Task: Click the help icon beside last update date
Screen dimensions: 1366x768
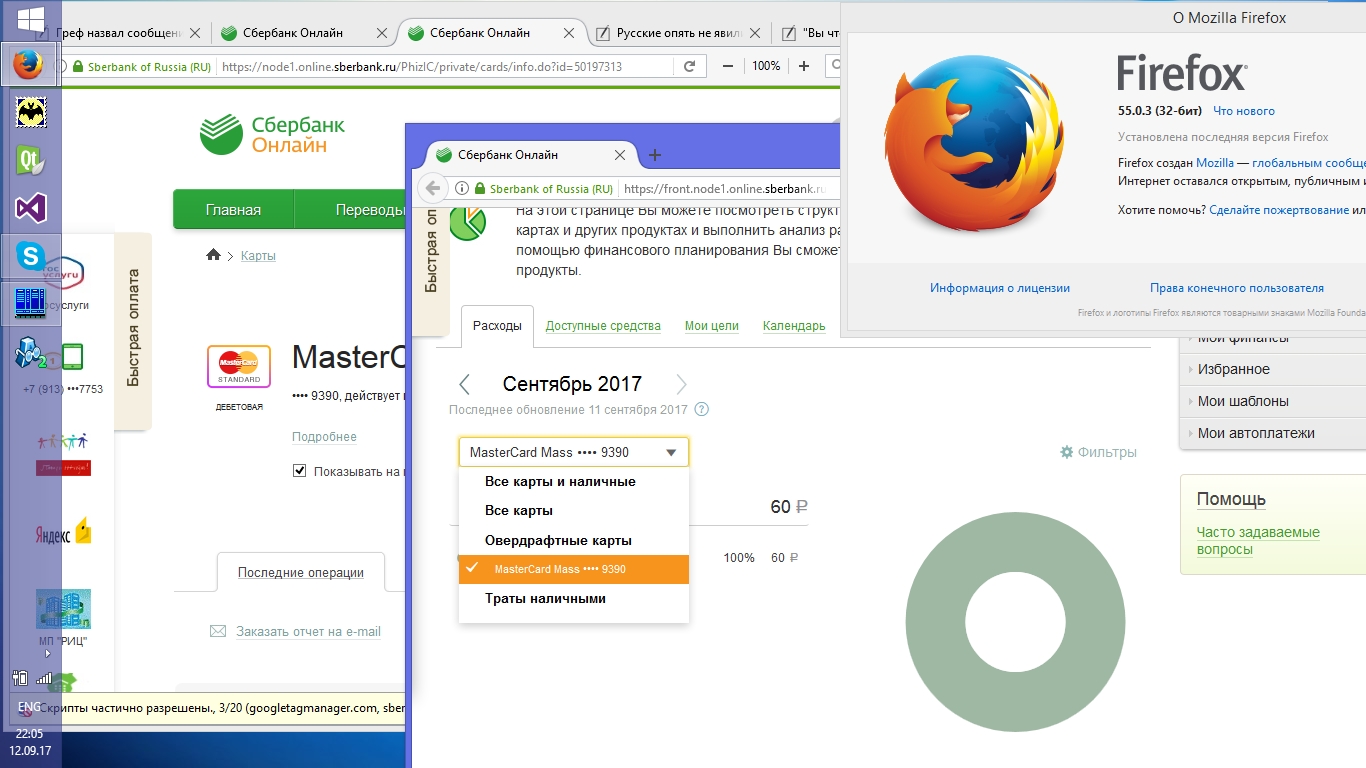Action: 702,409
